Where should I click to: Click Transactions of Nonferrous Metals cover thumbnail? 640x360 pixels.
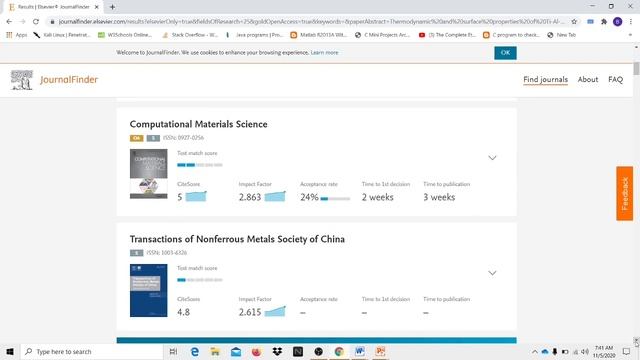click(x=149, y=290)
